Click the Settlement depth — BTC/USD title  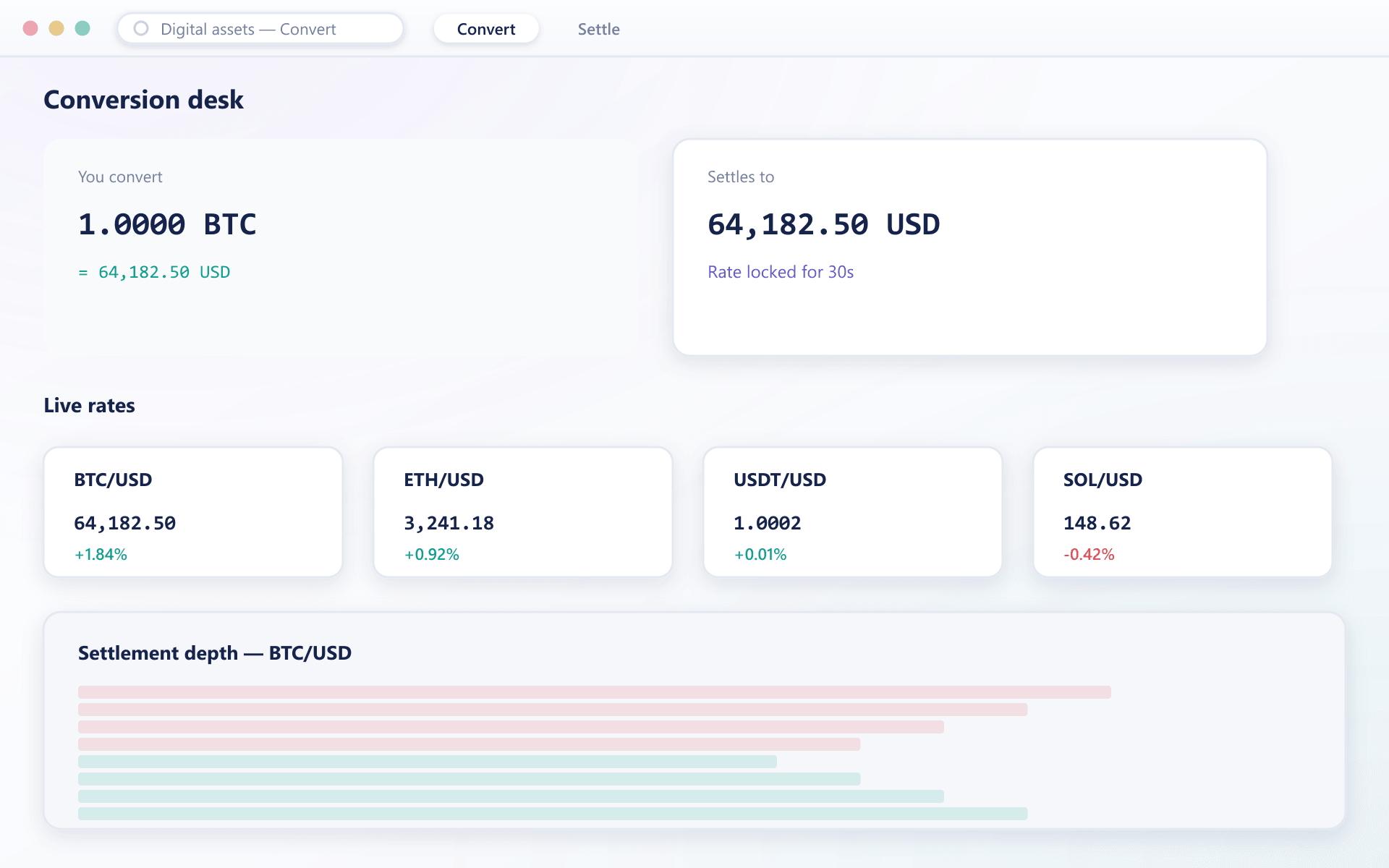pyautogui.click(x=215, y=652)
